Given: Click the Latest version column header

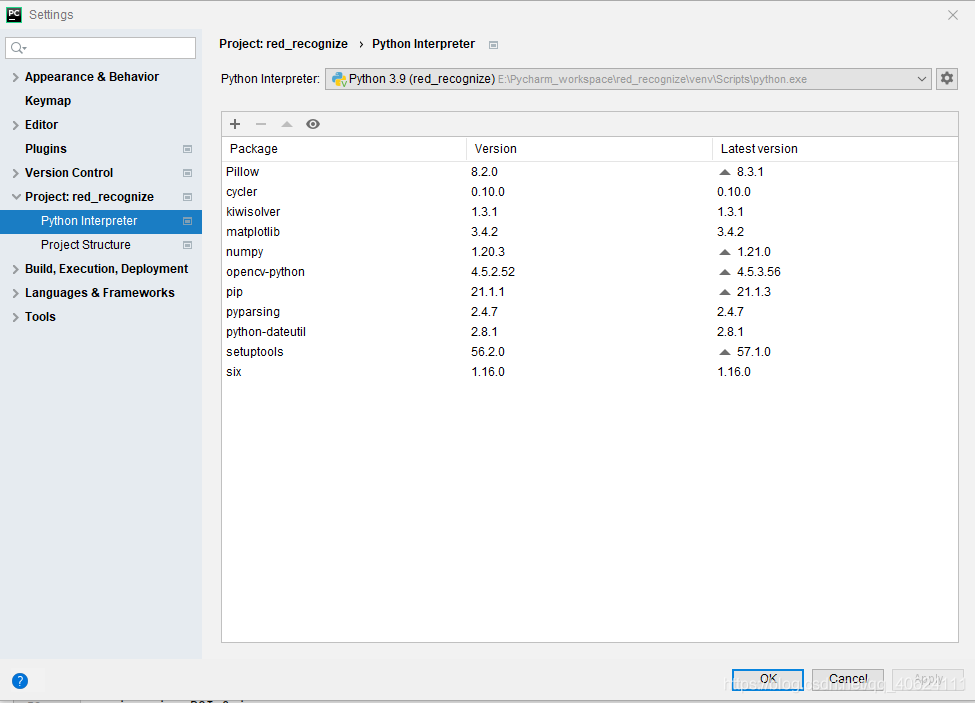Looking at the screenshot, I should click(x=835, y=149).
